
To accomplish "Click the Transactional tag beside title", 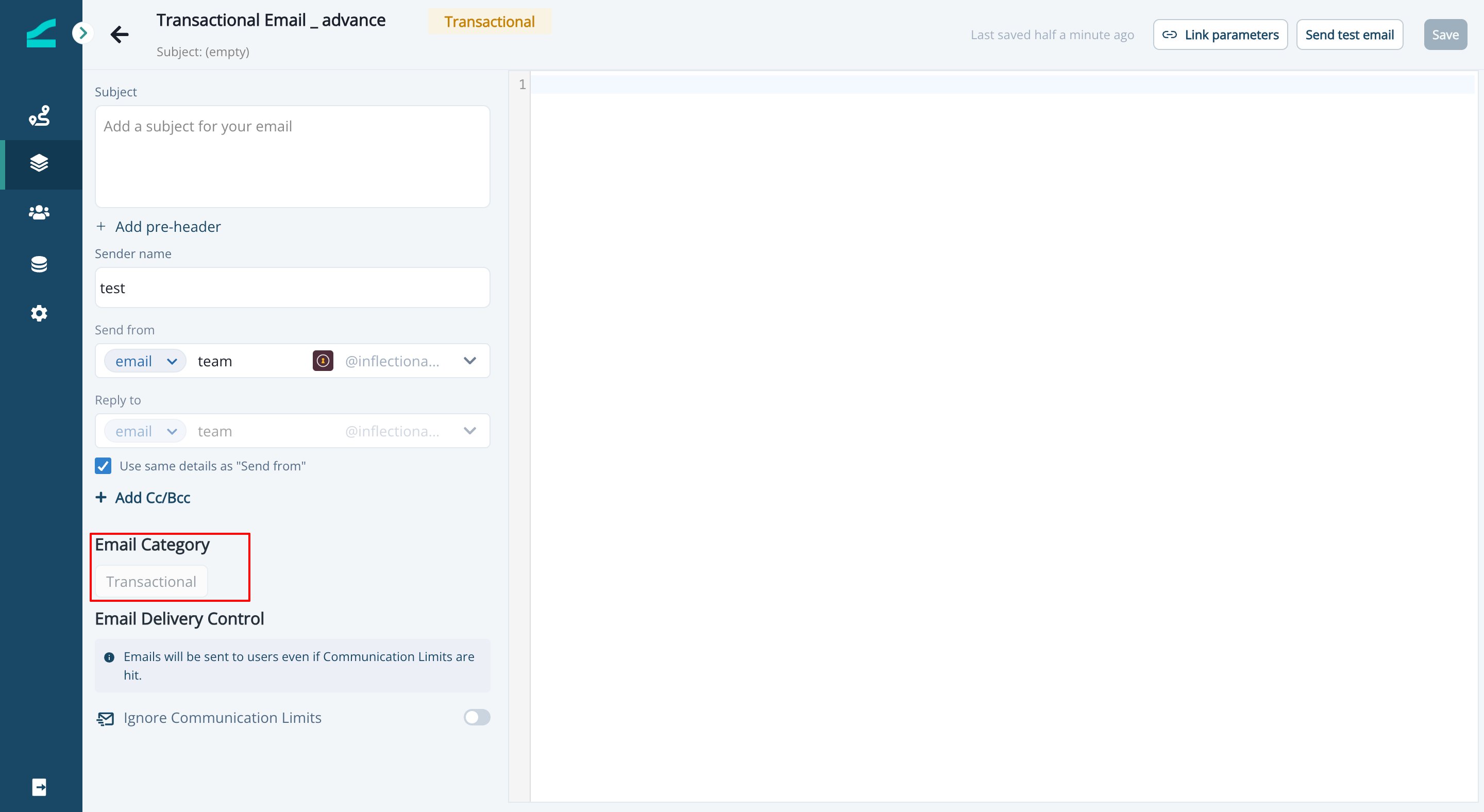I will pyautogui.click(x=489, y=21).
